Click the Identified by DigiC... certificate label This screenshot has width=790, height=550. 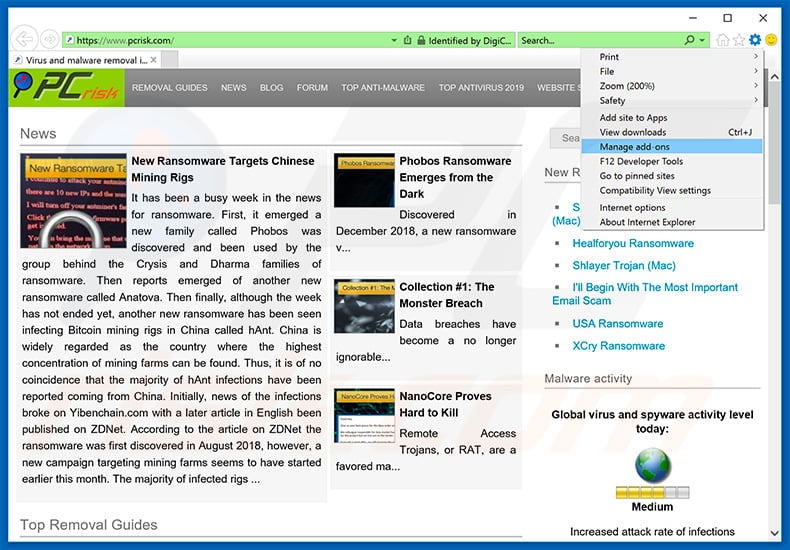coord(470,41)
